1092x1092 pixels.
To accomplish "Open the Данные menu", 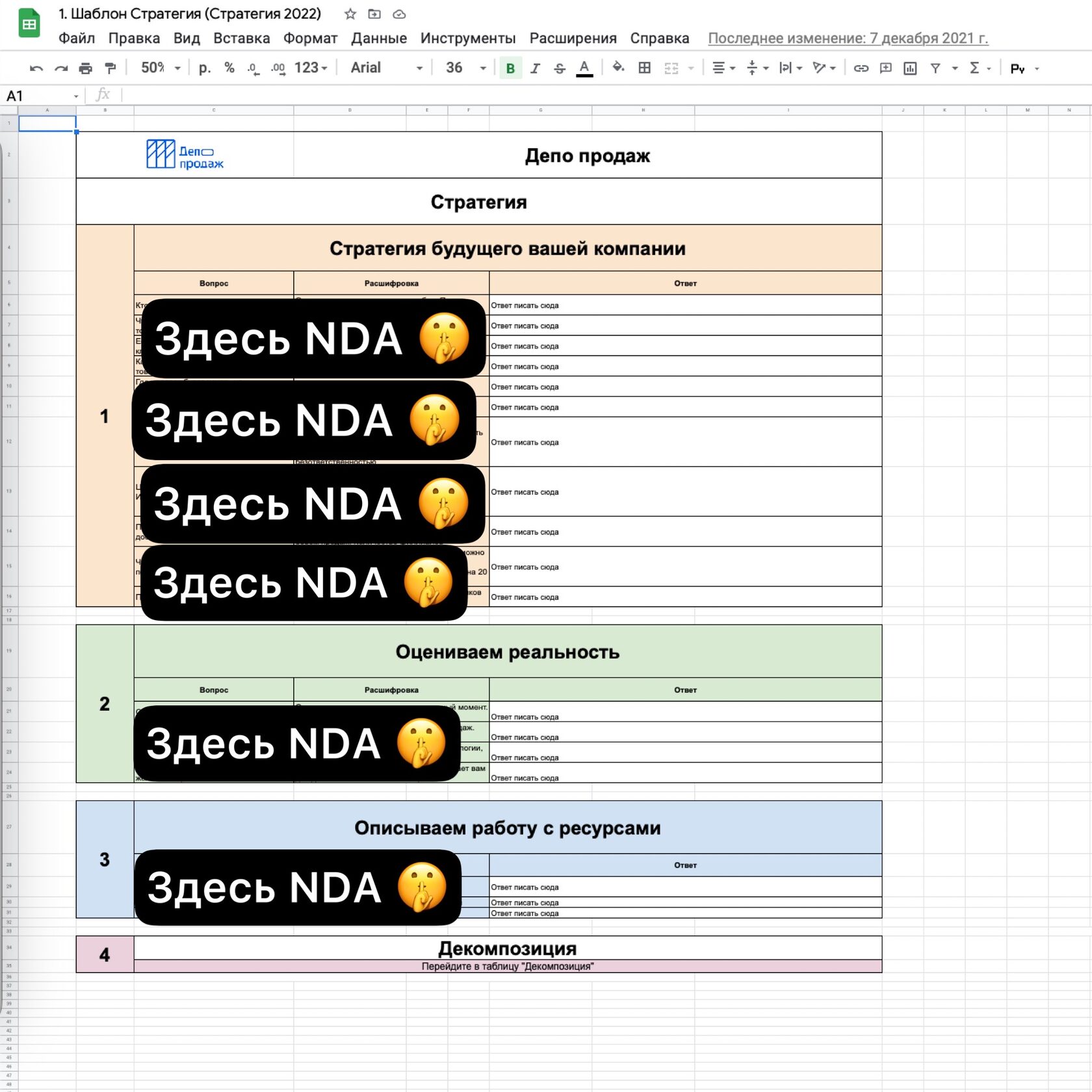I will [379, 38].
